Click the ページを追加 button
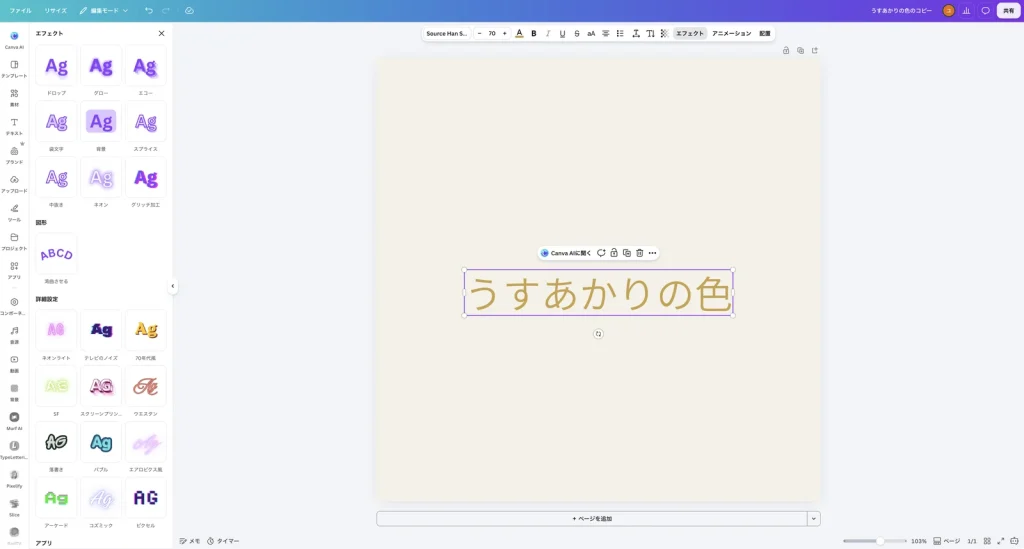This screenshot has width=1024, height=549. [x=592, y=519]
